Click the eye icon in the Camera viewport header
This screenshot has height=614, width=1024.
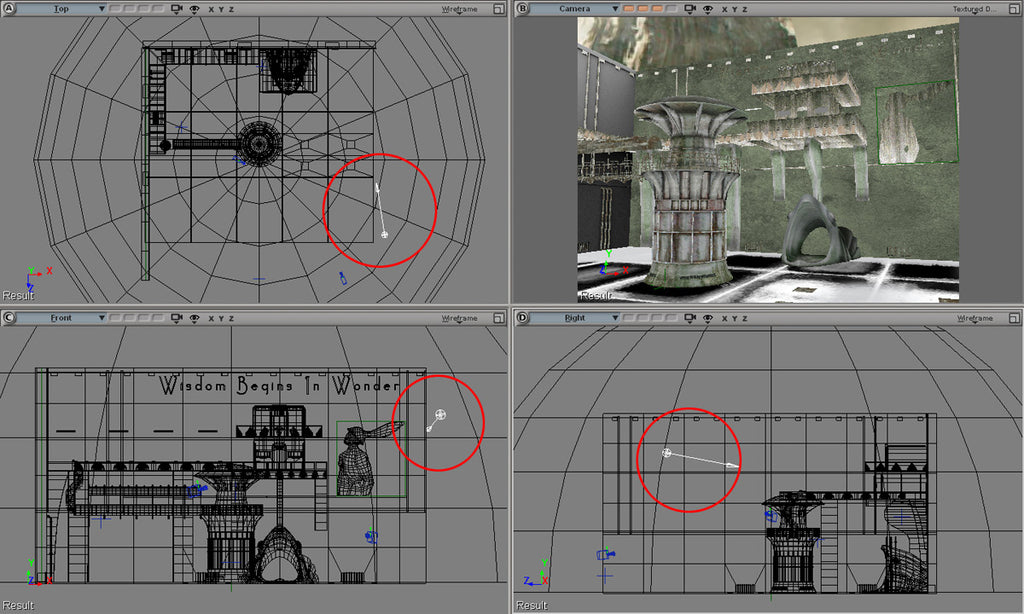(x=708, y=8)
